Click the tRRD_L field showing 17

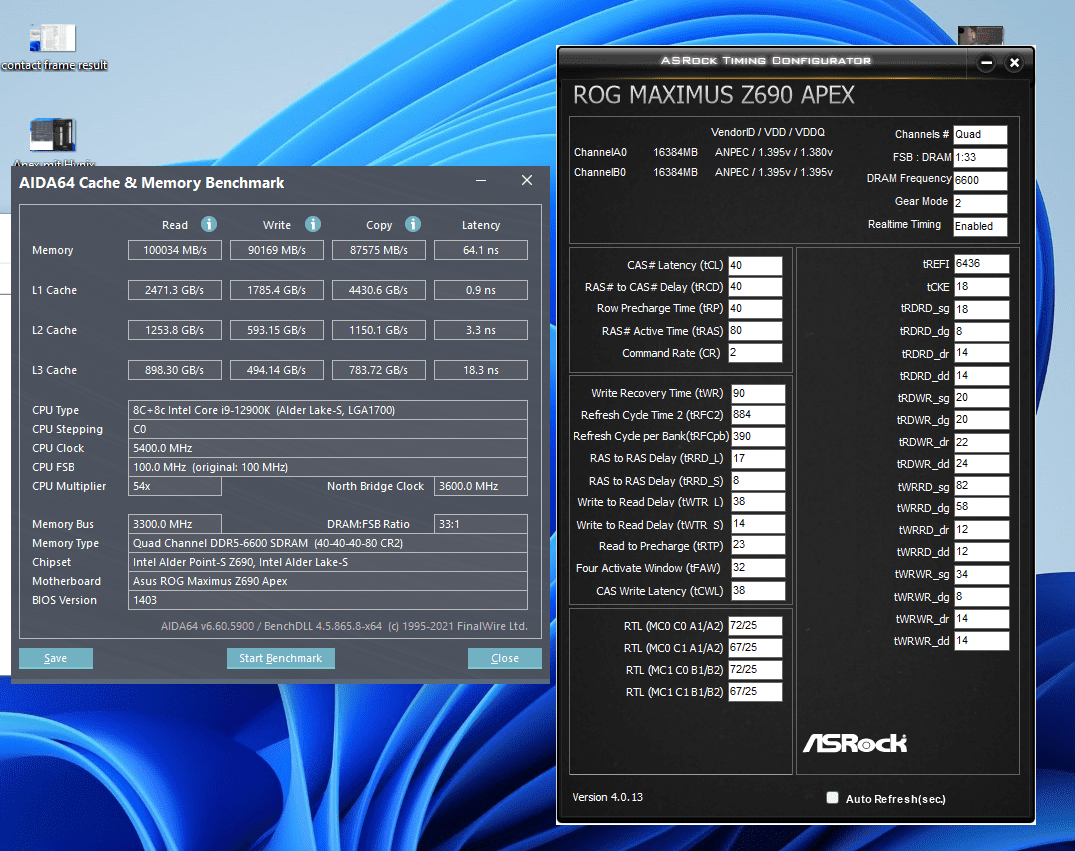(x=758, y=459)
